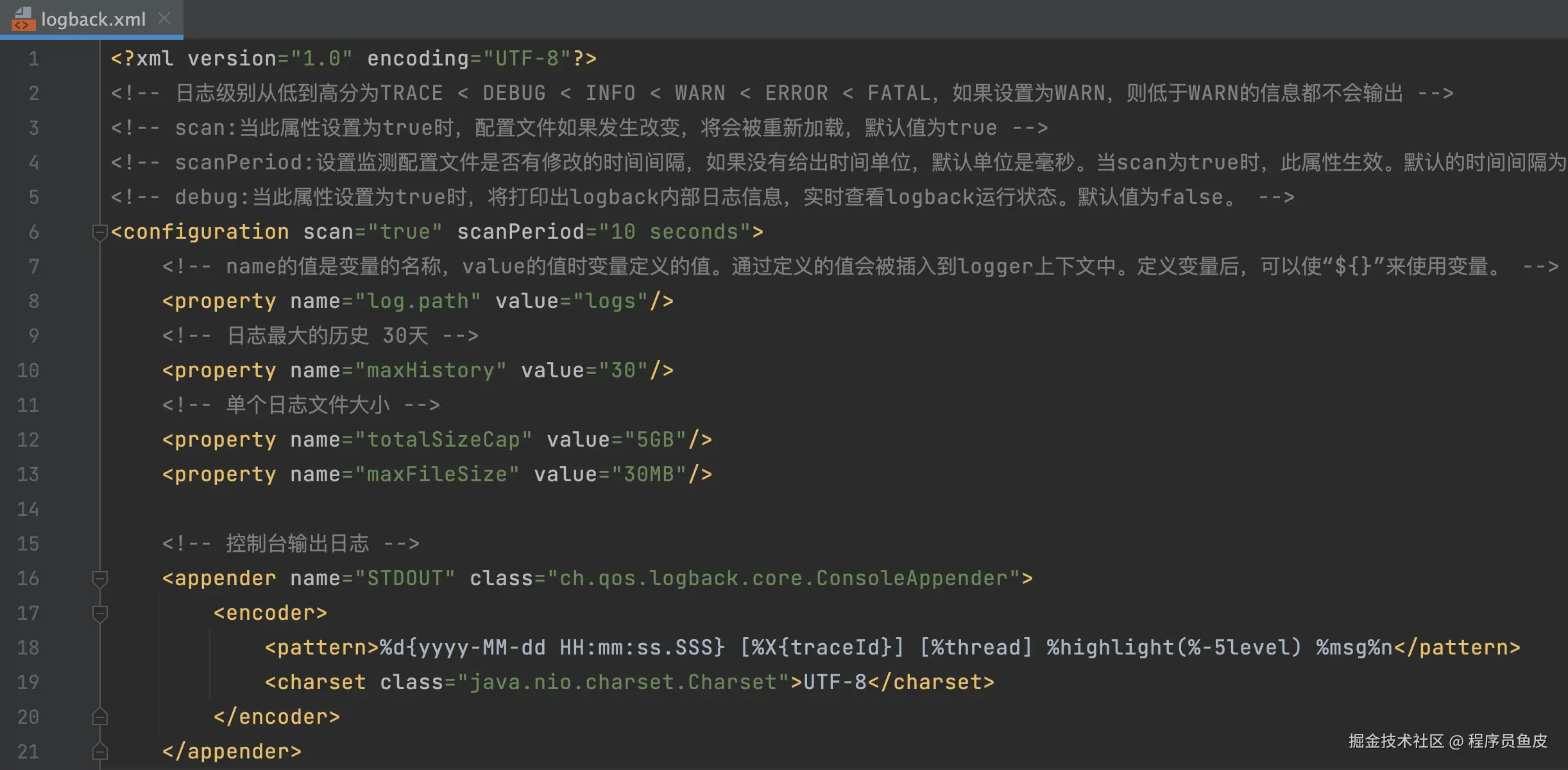Click the logback.xml file type icon
The width and height of the screenshot is (1568, 770).
coord(23,19)
